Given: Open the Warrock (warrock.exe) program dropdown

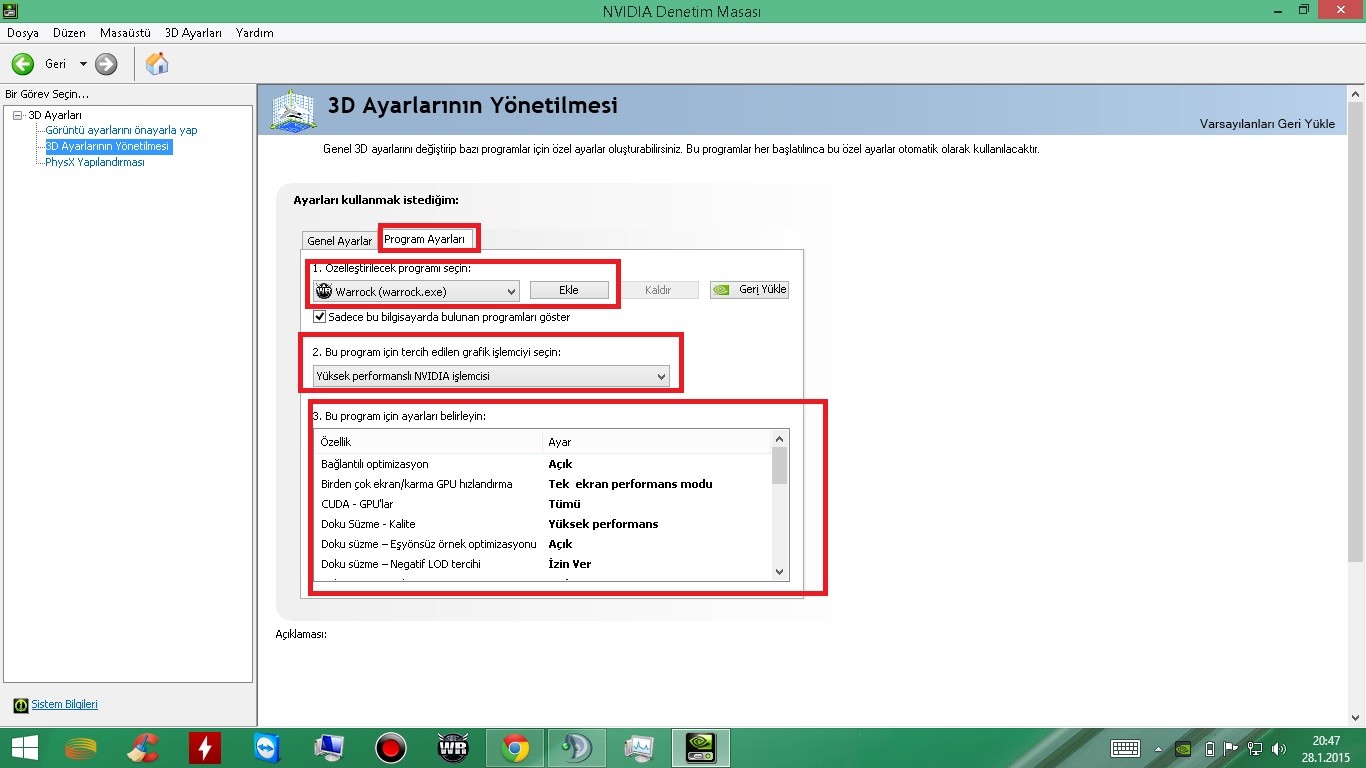Looking at the screenshot, I should coord(416,291).
